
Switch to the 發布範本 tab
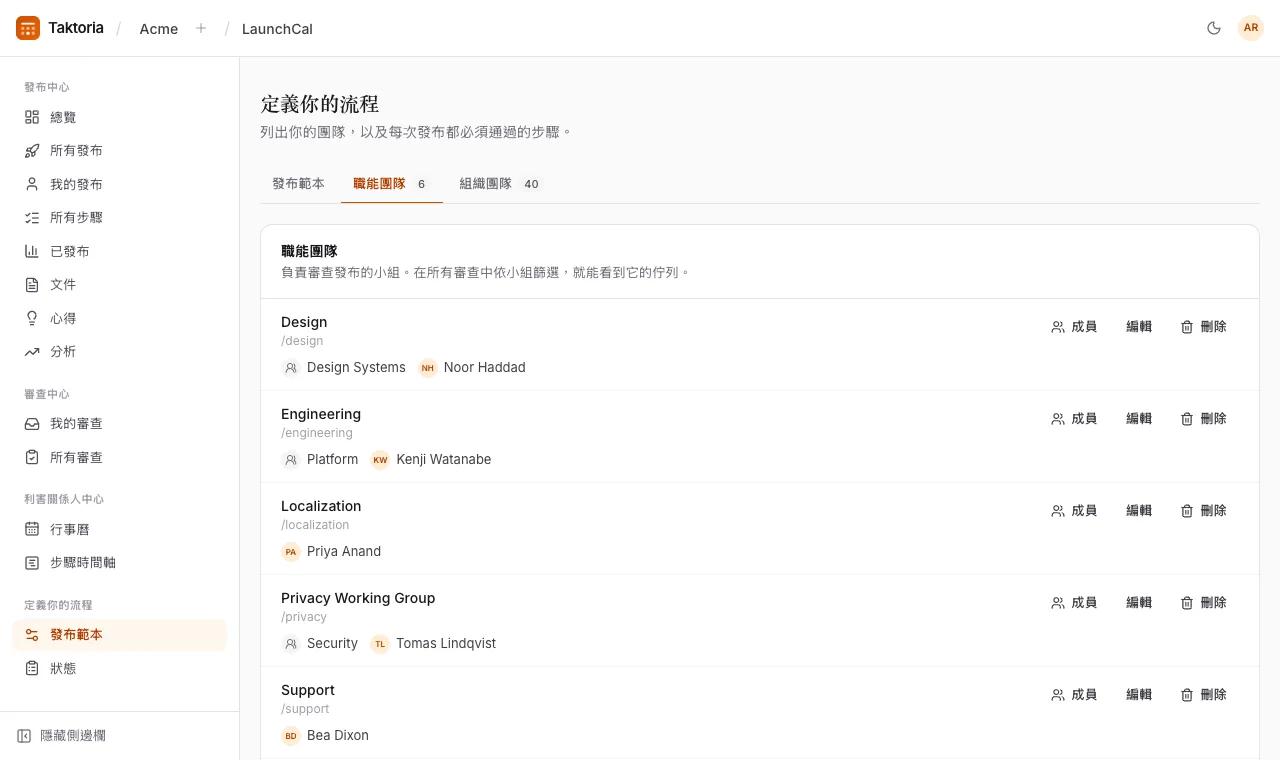(298, 184)
